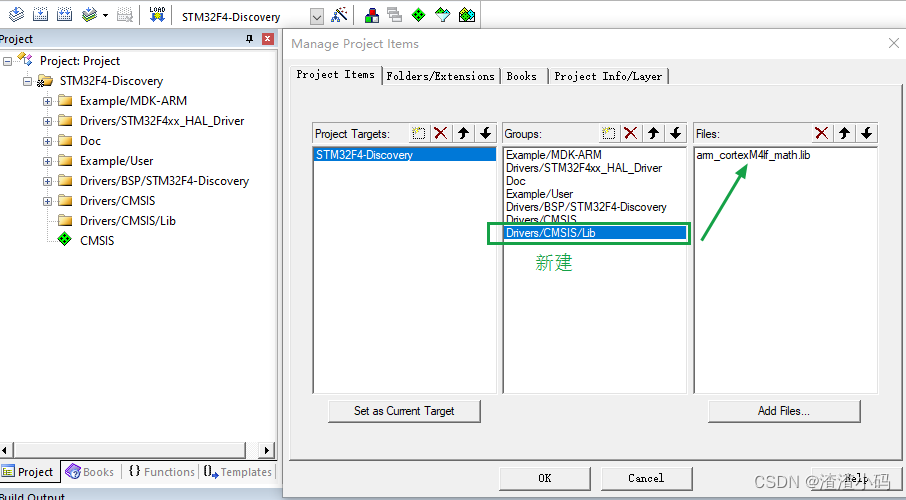
Task: Close the Project panel with red X
Action: [268, 39]
